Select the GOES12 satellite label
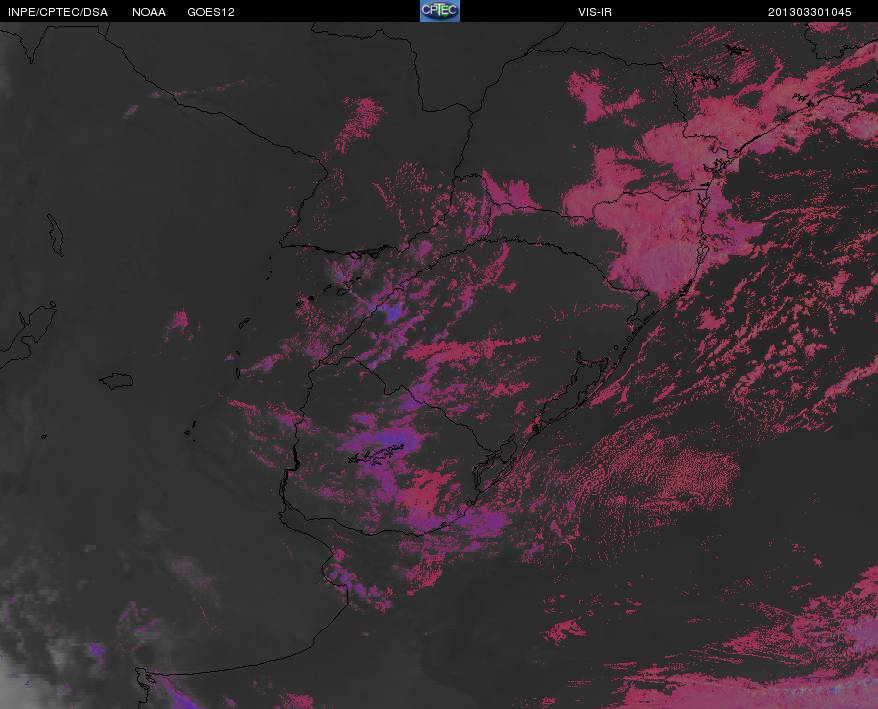This screenshot has width=878, height=709. [x=211, y=12]
